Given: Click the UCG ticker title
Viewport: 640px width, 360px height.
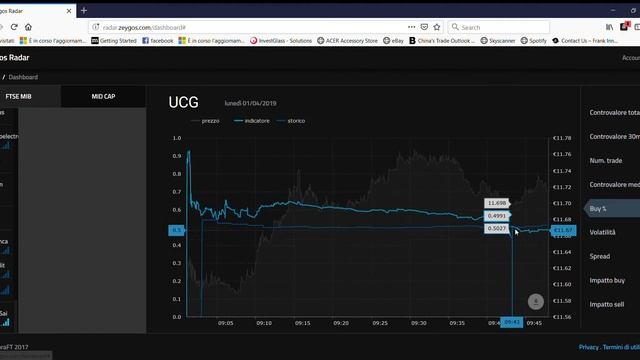Looking at the screenshot, I should click(184, 102).
